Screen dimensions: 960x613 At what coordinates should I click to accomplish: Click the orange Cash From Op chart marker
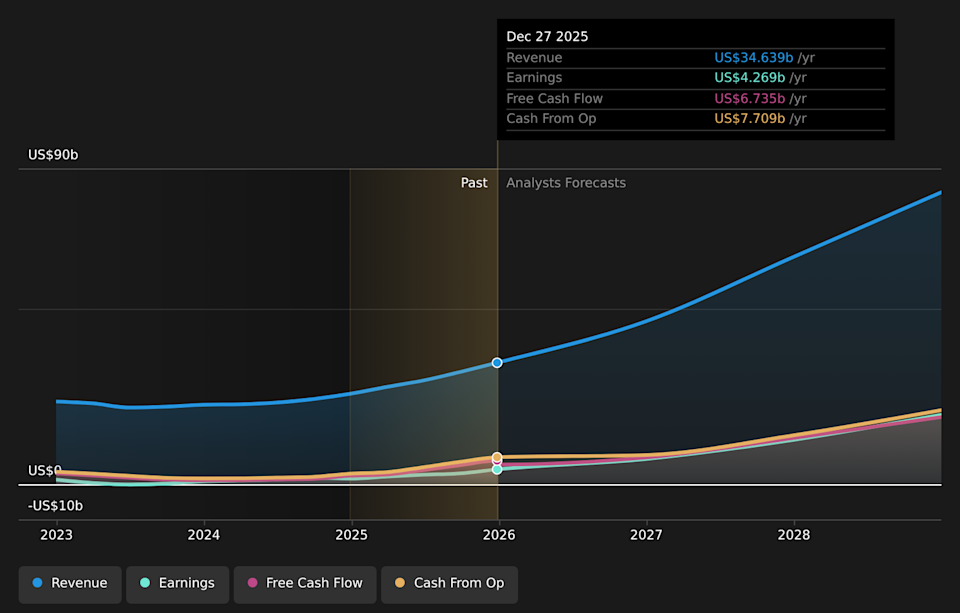pyautogui.click(x=496, y=457)
